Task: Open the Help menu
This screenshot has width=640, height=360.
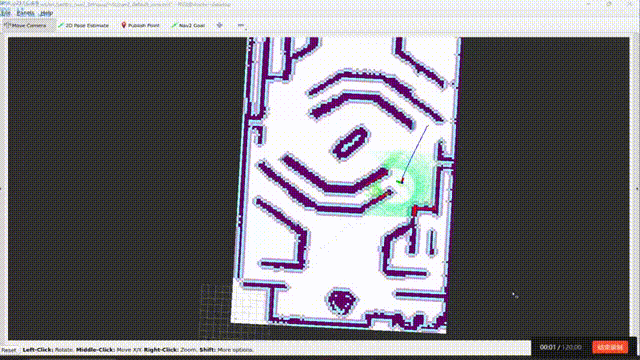Action: click(x=47, y=13)
